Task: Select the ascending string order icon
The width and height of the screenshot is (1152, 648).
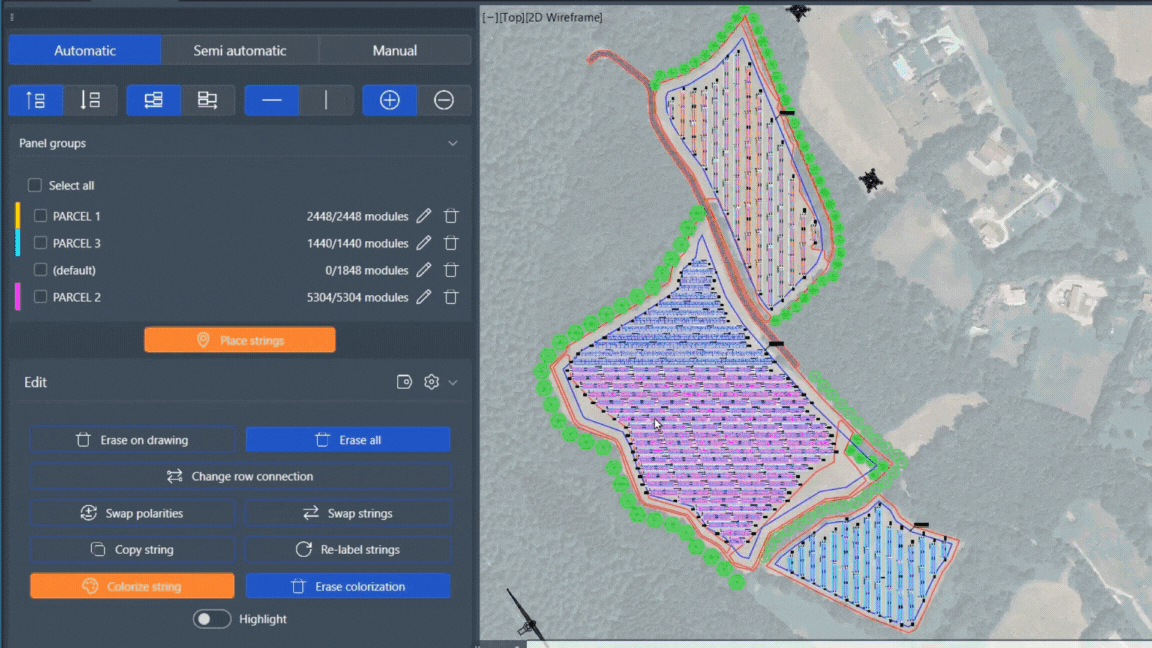Action: point(35,100)
